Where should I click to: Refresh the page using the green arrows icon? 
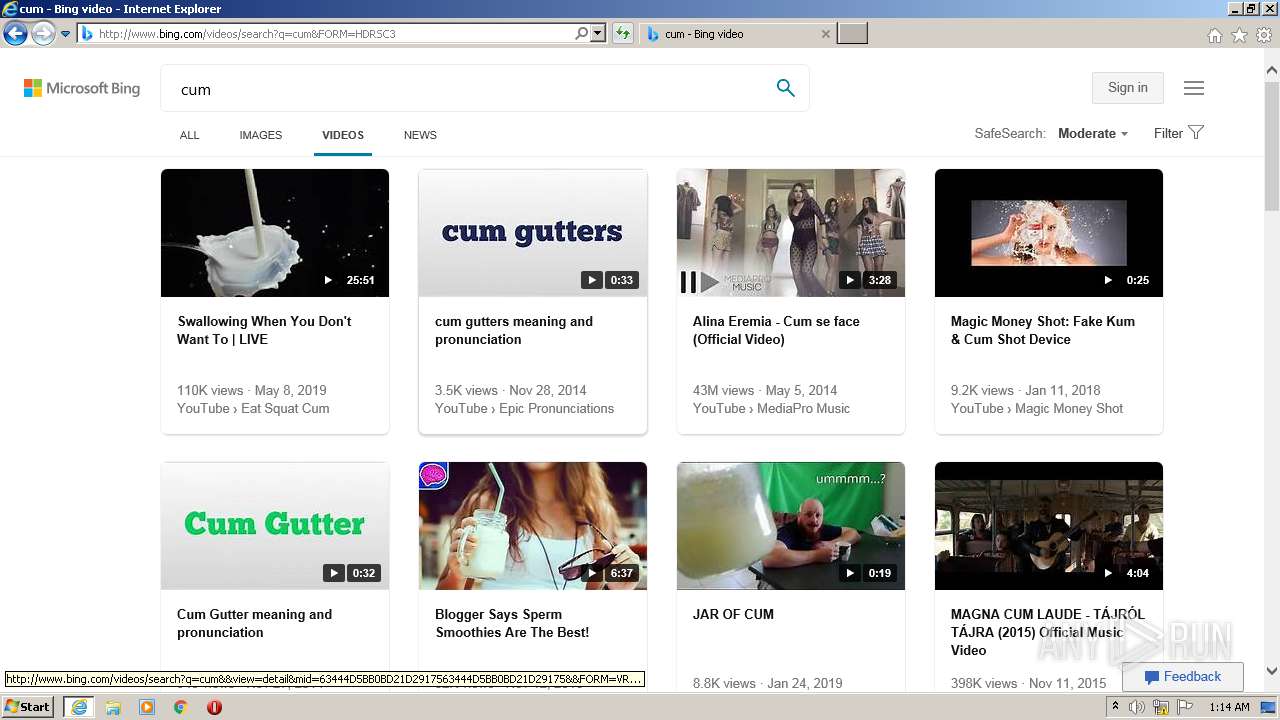pos(623,34)
